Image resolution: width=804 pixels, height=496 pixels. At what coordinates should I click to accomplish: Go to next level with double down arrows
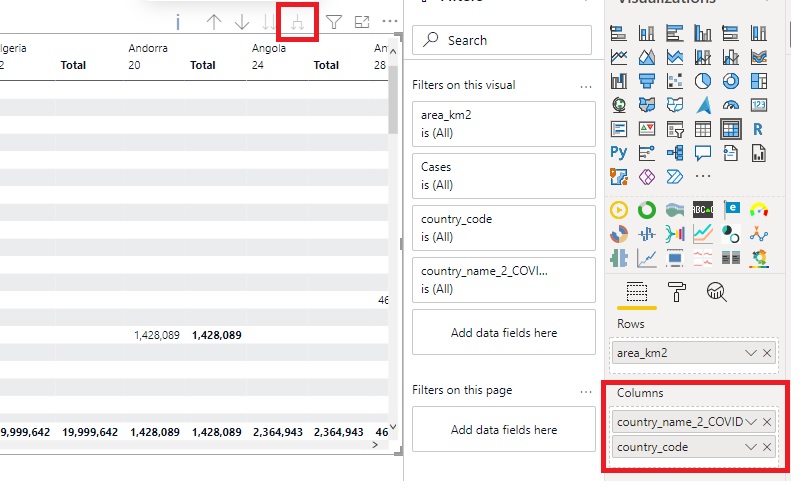coord(268,22)
